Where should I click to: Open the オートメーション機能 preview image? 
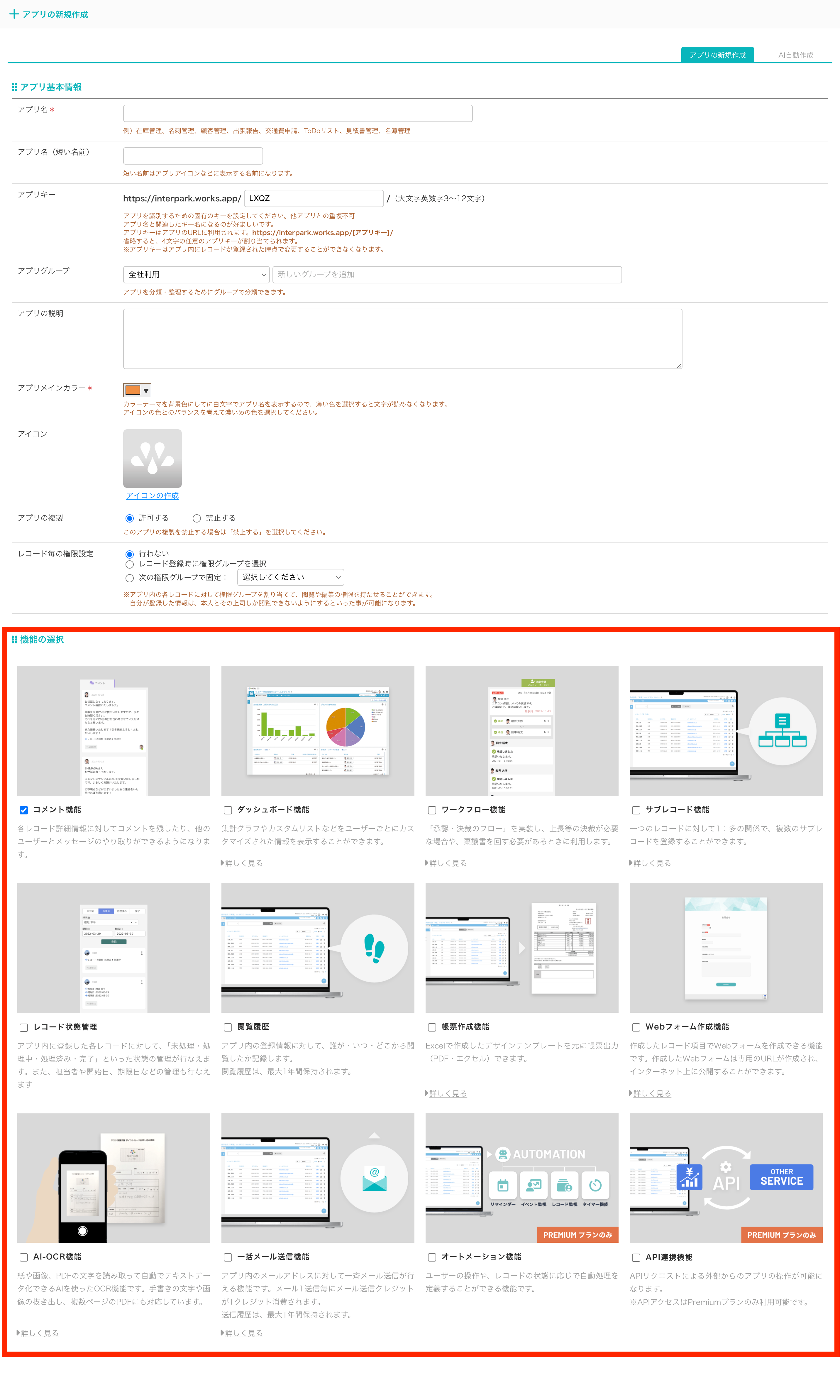[x=522, y=1178]
